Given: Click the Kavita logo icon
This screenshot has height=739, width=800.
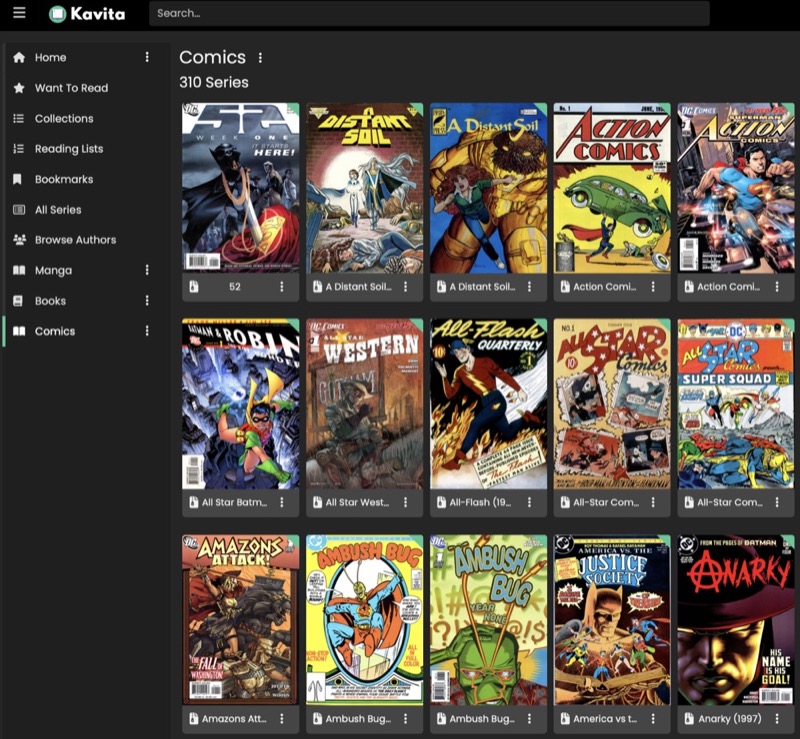Looking at the screenshot, I should pos(58,14).
